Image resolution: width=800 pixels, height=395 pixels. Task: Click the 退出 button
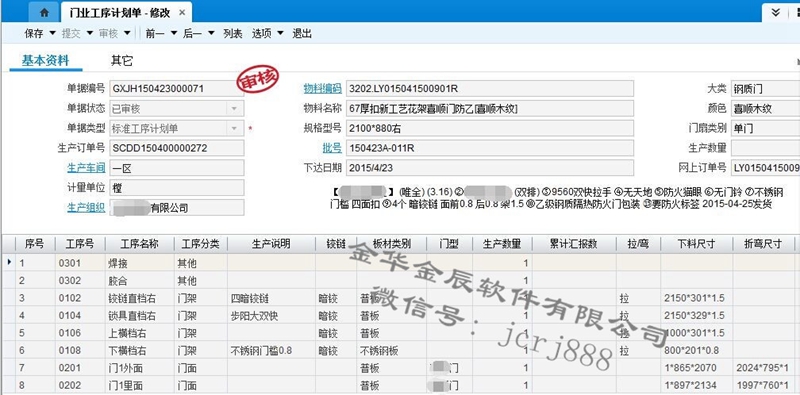pos(302,34)
